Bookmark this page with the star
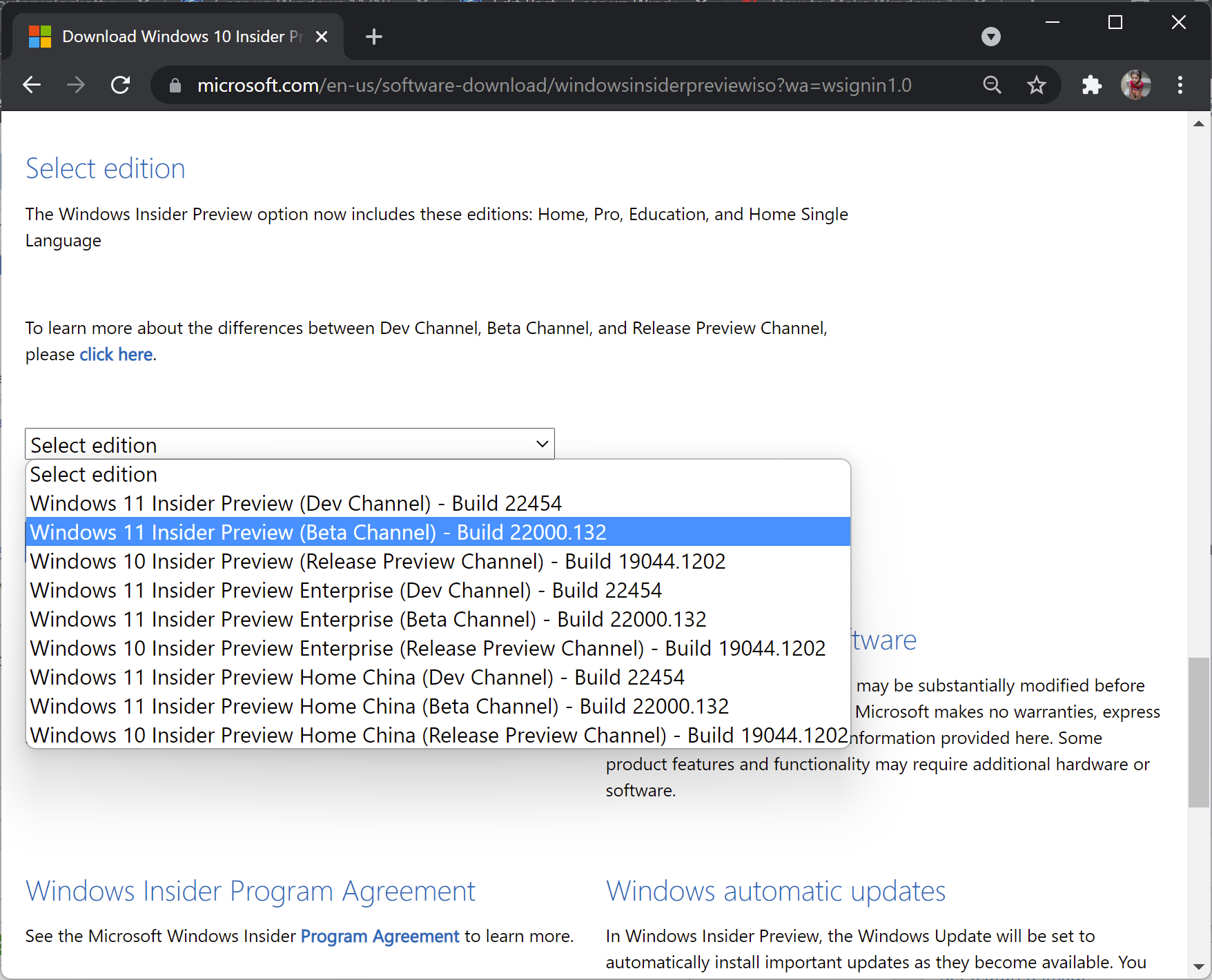Screen dimensions: 1212x980 1036,85
